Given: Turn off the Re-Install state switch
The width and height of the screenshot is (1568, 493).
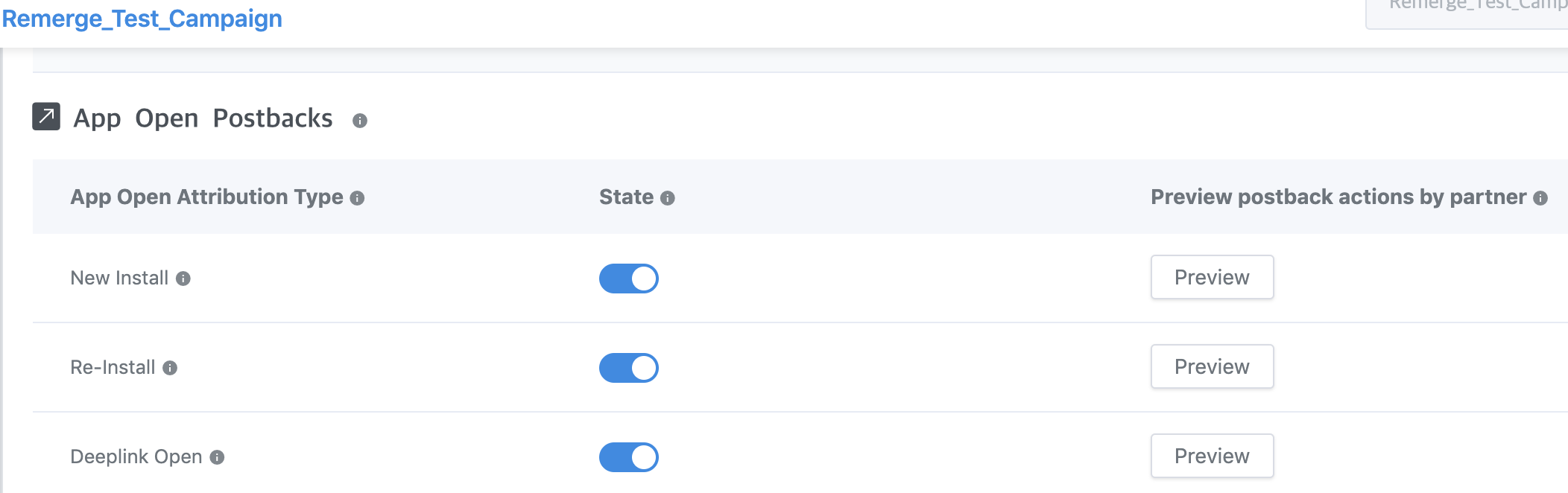Looking at the screenshot, I should (x=629, y=368).
